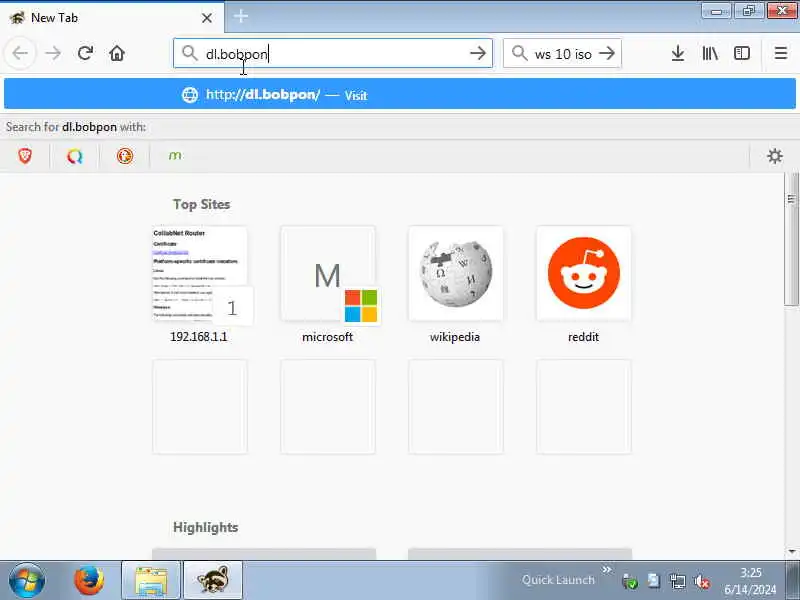This screenshot has height=600, width=800.
Task: Click the page vertical scrollbar thumb
Action: (791, 239)
